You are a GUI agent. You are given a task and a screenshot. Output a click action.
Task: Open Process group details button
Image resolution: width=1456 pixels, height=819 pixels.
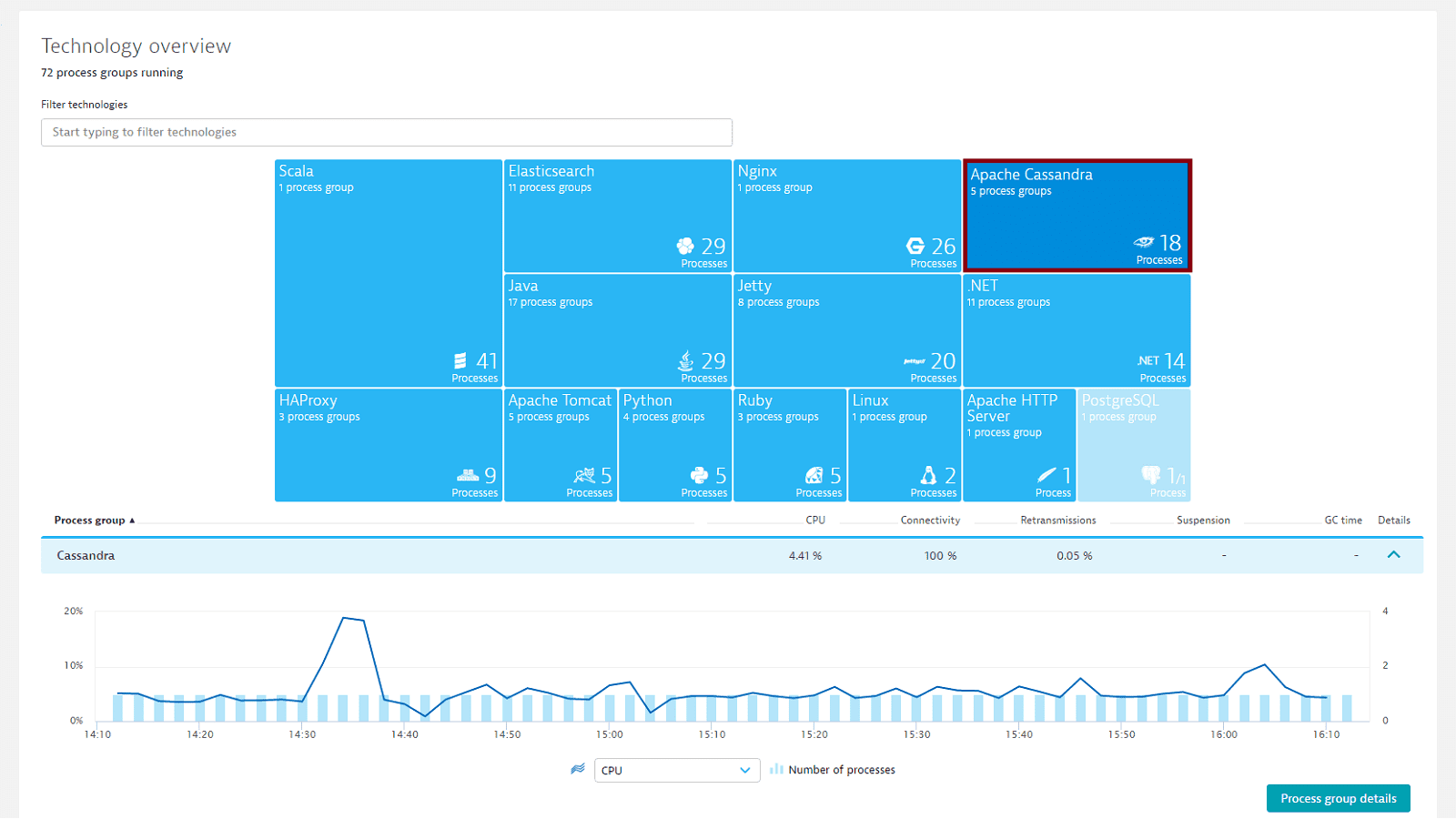click(x=1339, y=798)
